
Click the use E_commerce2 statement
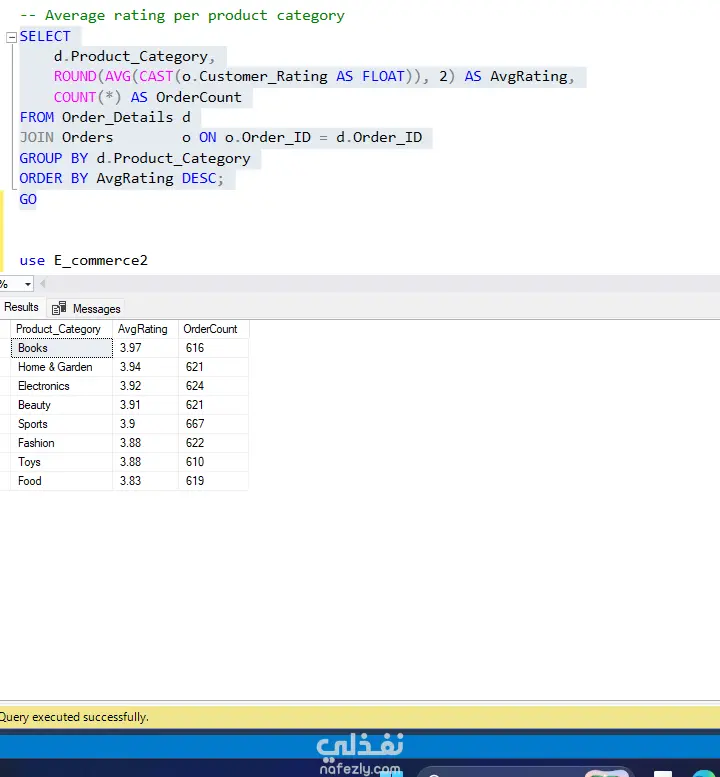[84, 261]
